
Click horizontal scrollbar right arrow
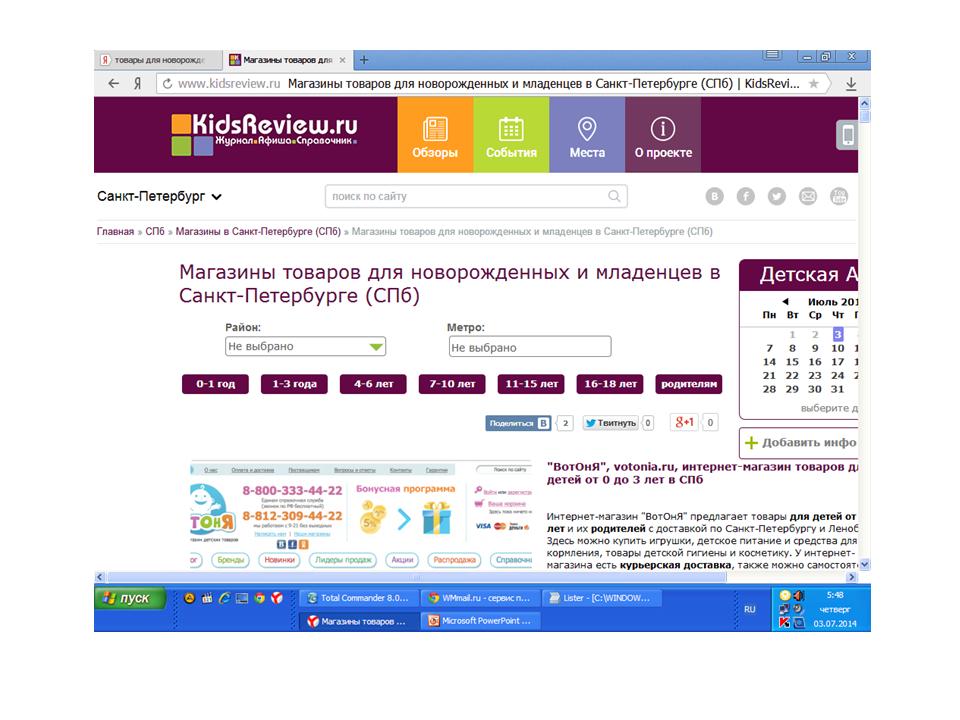coord(852,577)
